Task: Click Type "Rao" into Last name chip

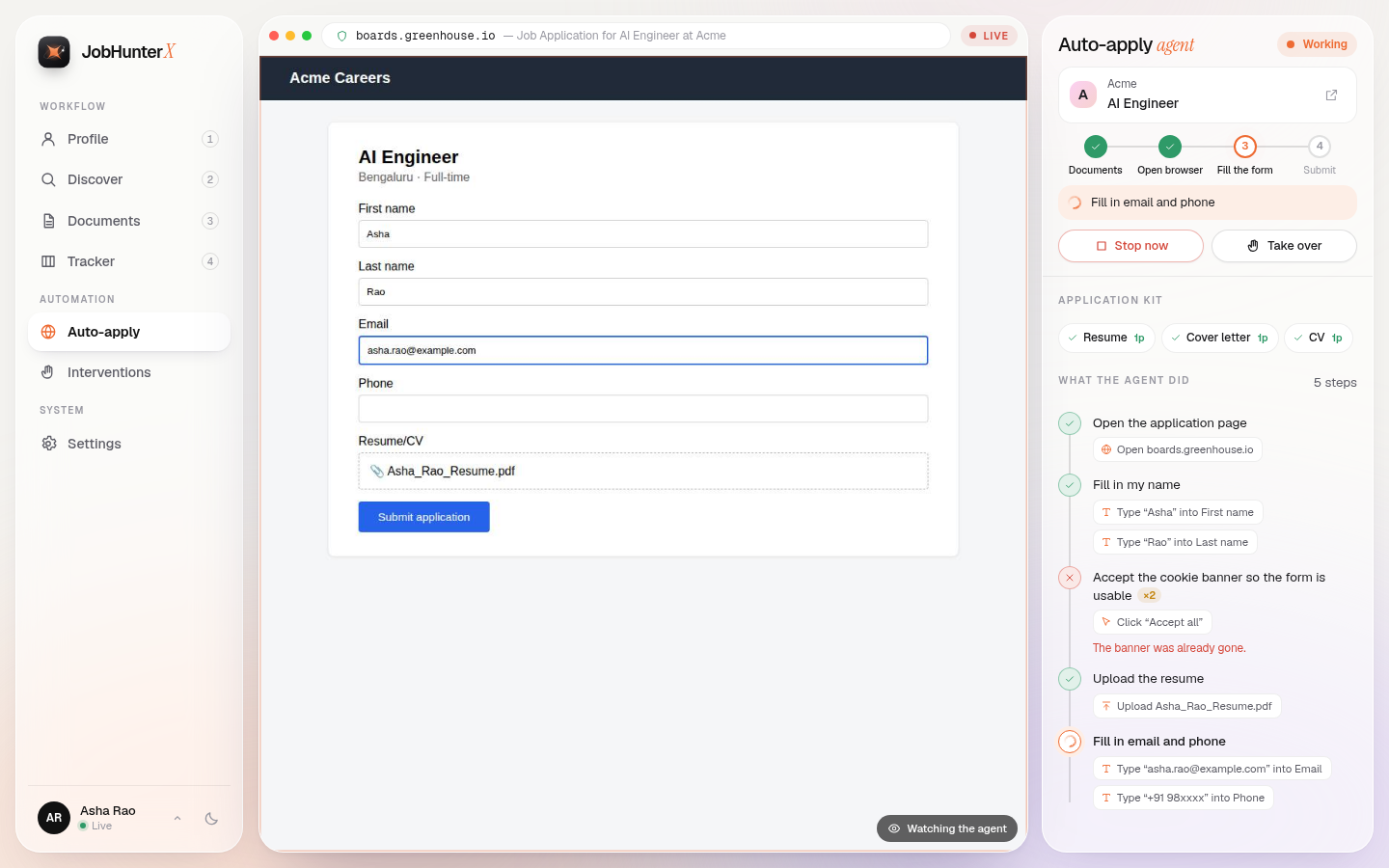Action: tap(1175, 542)
